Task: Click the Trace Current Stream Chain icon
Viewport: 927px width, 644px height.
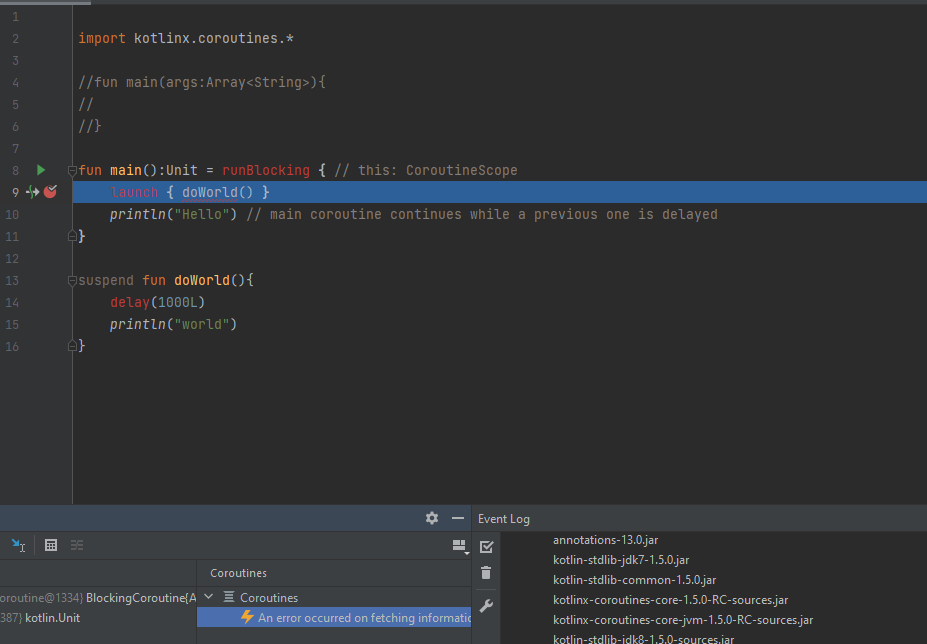Action: tap(77, 545)
